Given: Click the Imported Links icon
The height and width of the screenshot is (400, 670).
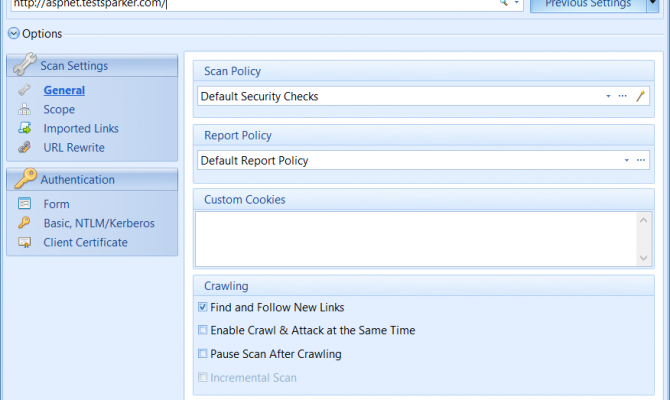Looking at the screenshot, I should [24, 129].
